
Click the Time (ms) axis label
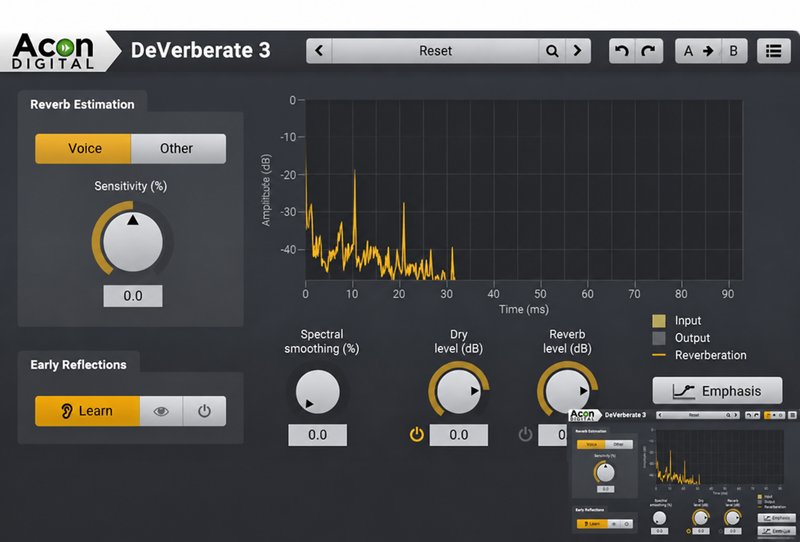pyautogui.click(x=523, y=309)
